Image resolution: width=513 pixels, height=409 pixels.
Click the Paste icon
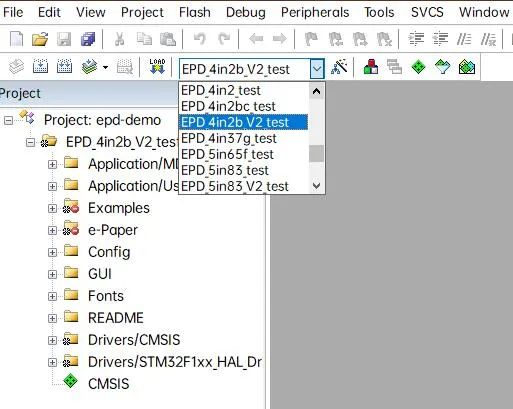coord(168,39)
